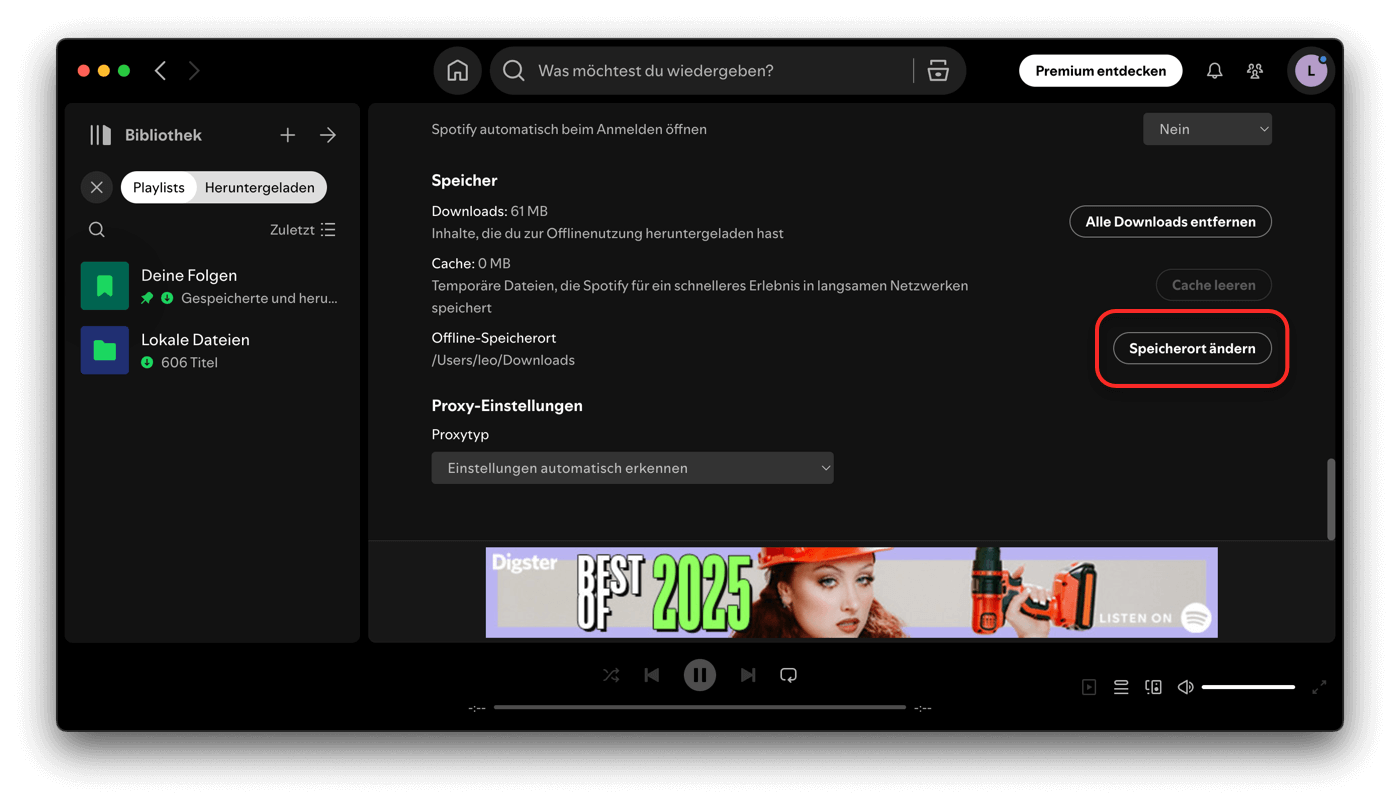This screenshot has height=806, width=1400.
Task: Select the Heruntergeladen filter chip
Action: (259, 188)
